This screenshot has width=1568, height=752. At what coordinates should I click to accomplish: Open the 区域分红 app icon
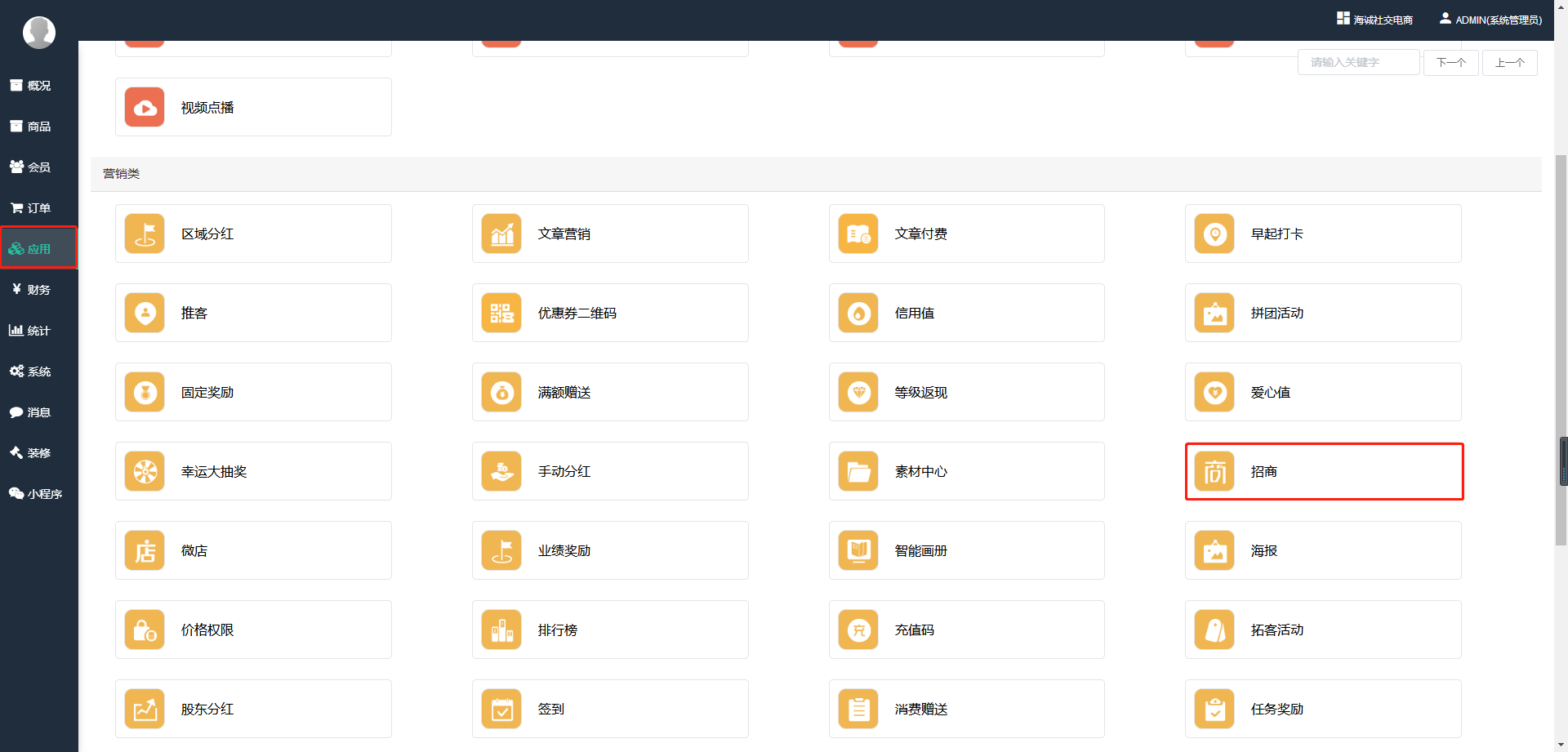145,234
